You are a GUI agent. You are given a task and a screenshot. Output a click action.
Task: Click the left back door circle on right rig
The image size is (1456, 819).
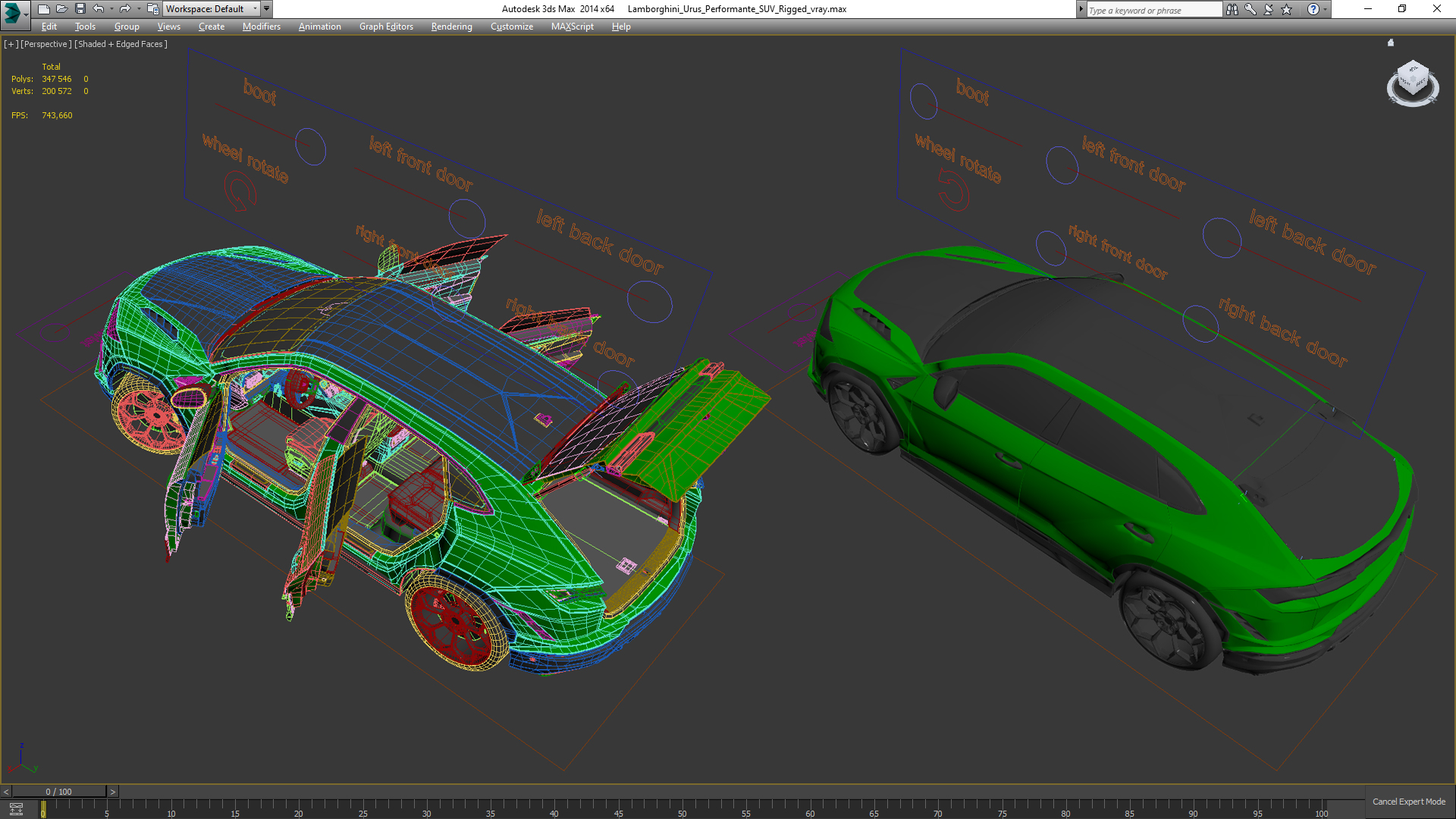coord(1222,237)
